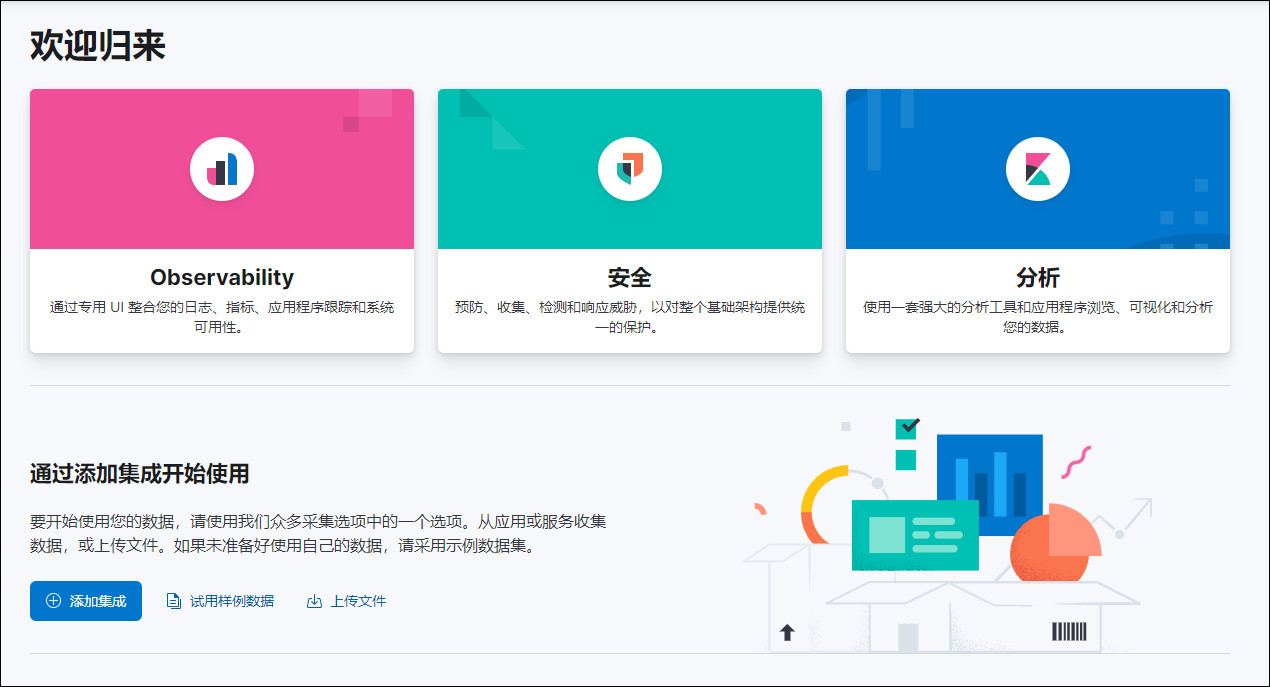This screenshot has height=687, width=1270.
Task: Click the document icon beside 试用样例数据
Action: click(174, 601)
